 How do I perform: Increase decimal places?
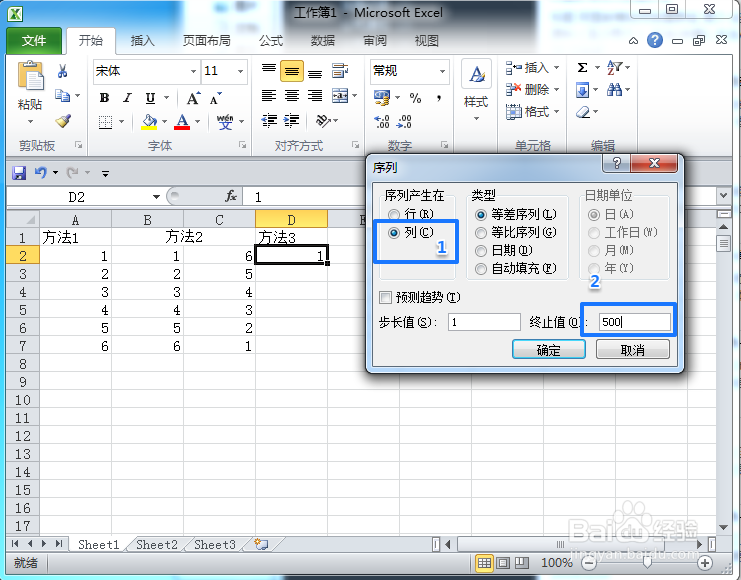coord(382,122)
